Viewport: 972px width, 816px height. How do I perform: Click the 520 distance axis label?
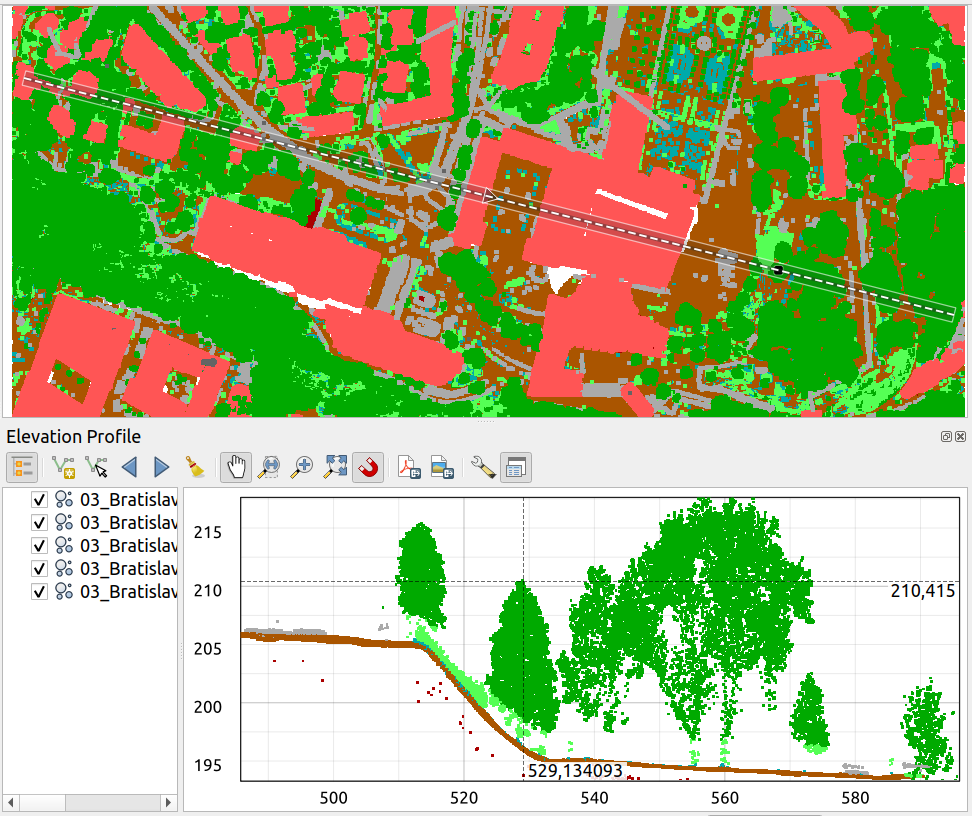pyautogui.click(x=464, y=797)
